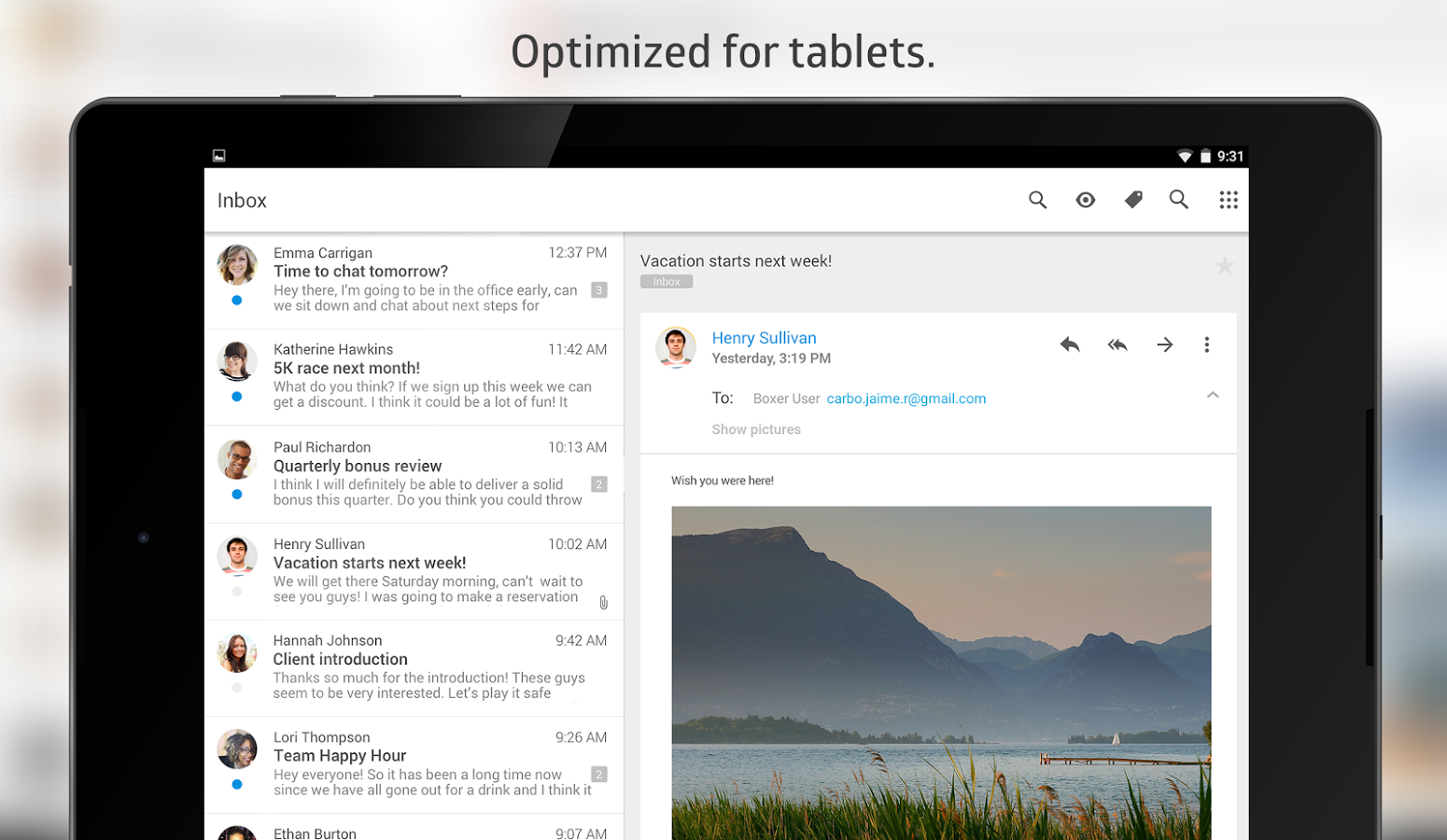The height and width of the screenshot is (840, 1447).
Task: Star the Vacation starts next week email
Action: coord(1225,266)
